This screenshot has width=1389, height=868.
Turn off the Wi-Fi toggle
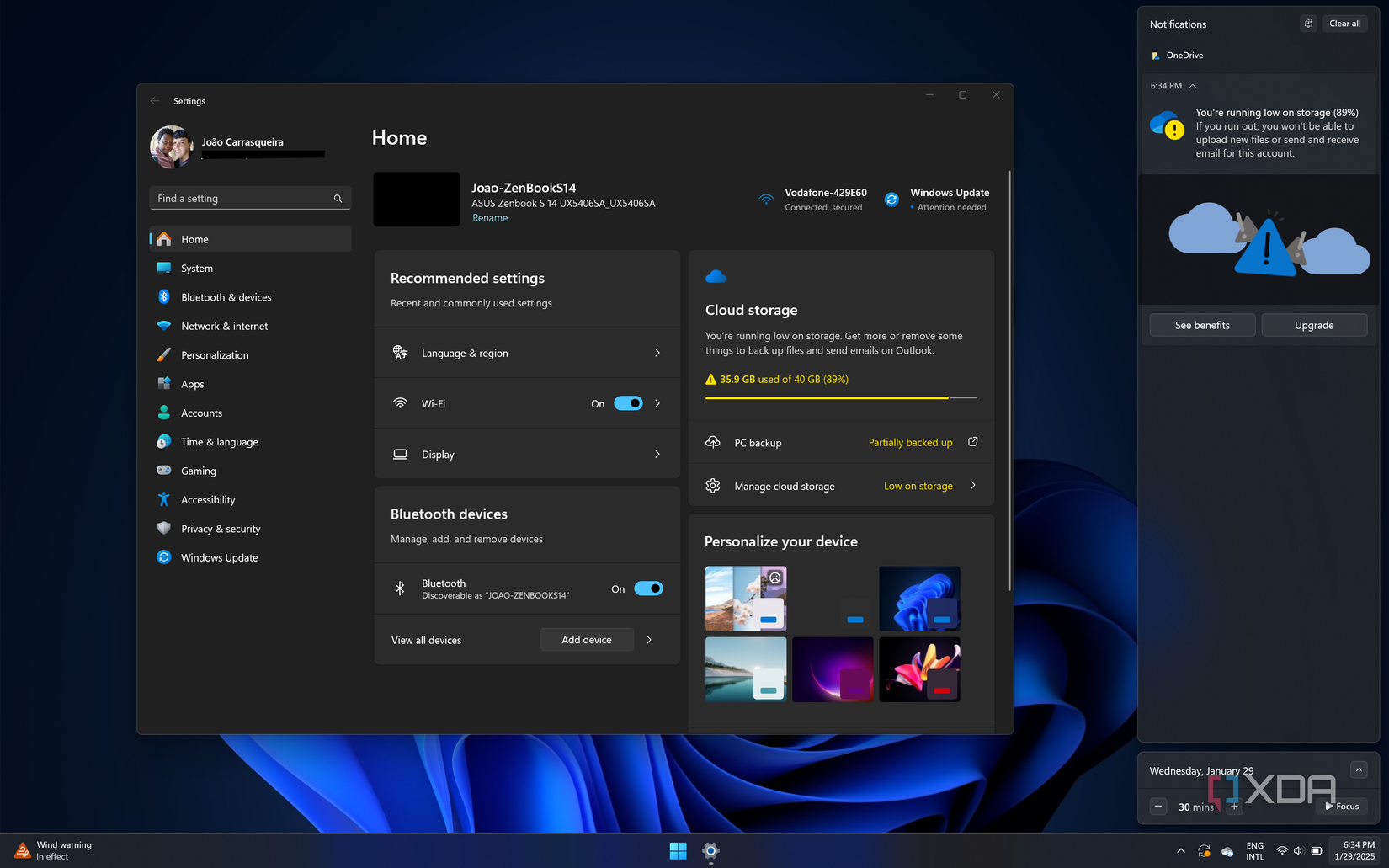click(x=628, y=403)
